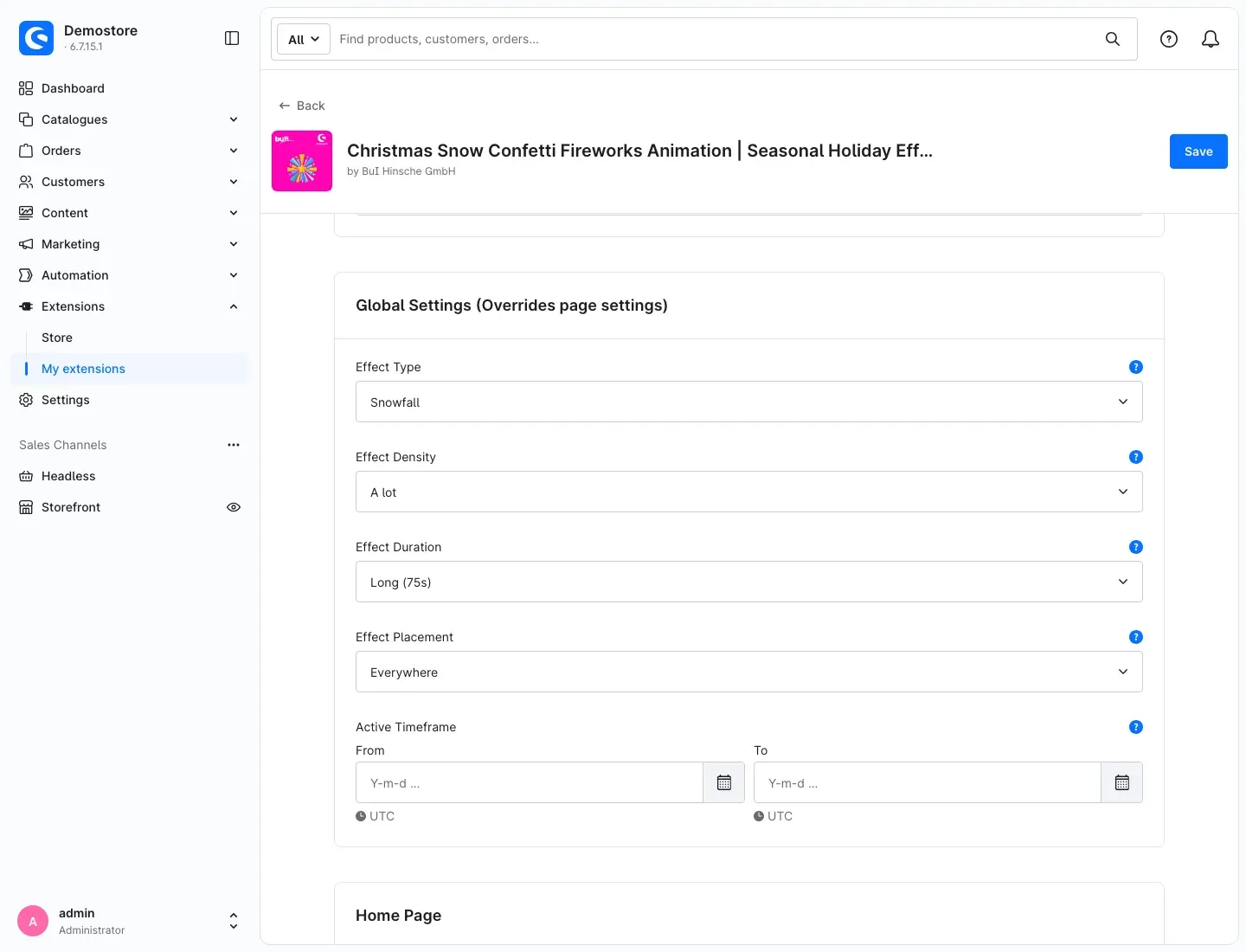Expand the Marketing menu

click(x=130, y=244)
